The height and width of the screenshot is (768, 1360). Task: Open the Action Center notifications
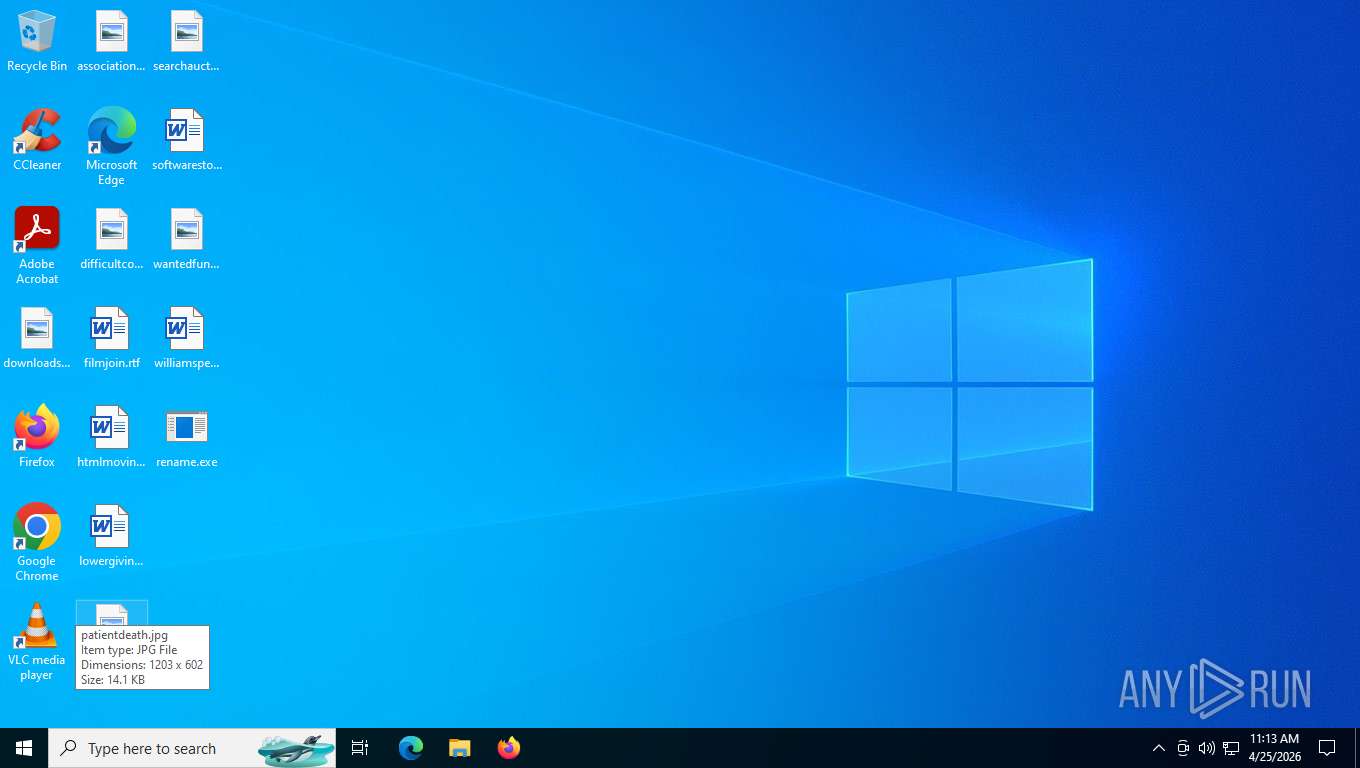coord(1327,748)
